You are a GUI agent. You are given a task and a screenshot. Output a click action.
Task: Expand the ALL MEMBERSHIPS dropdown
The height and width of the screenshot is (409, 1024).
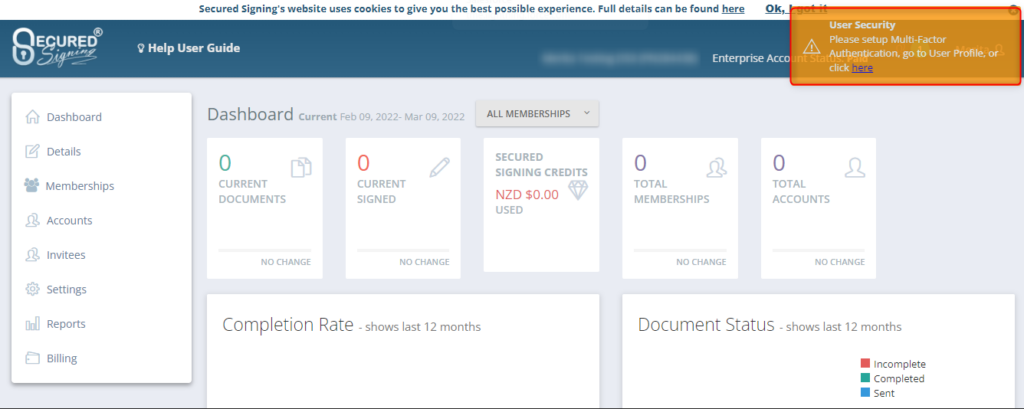tap(537, 114)
